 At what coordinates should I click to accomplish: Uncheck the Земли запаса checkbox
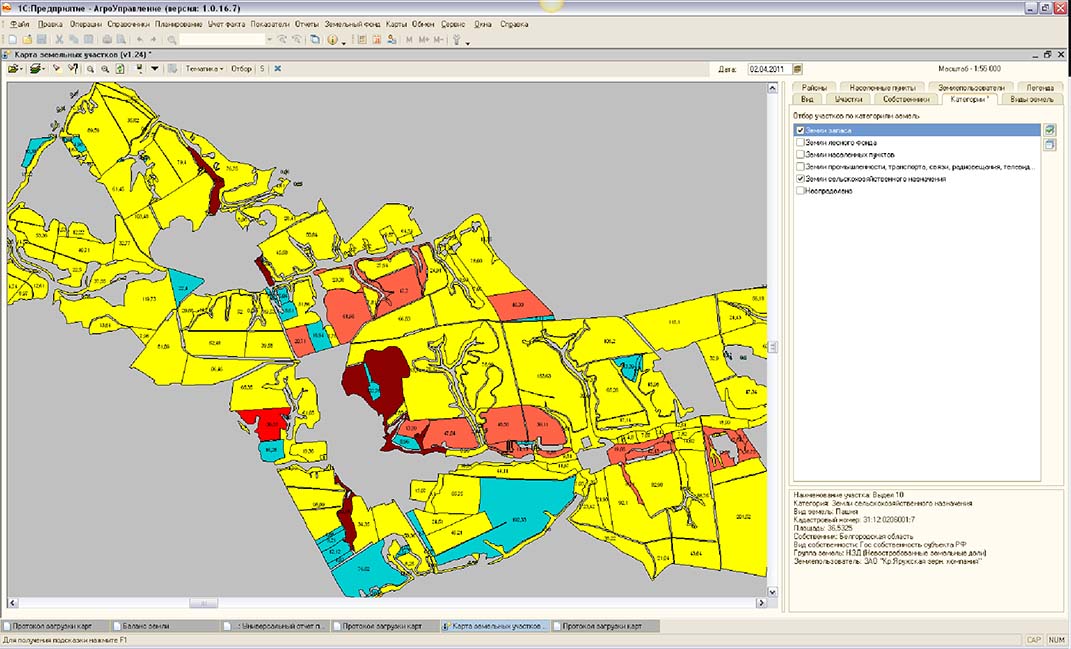(x=800, y=130)
